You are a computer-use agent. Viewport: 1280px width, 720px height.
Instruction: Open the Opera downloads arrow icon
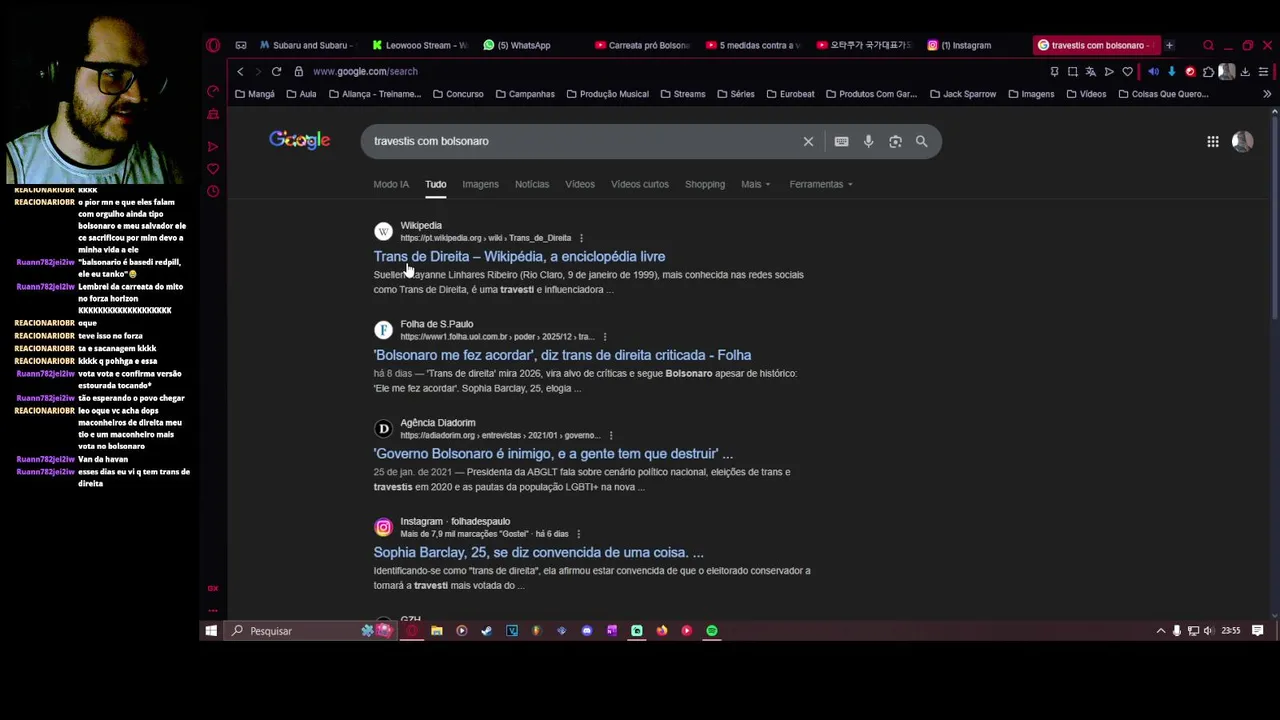pyautogui.click(x=1245, y=72)
